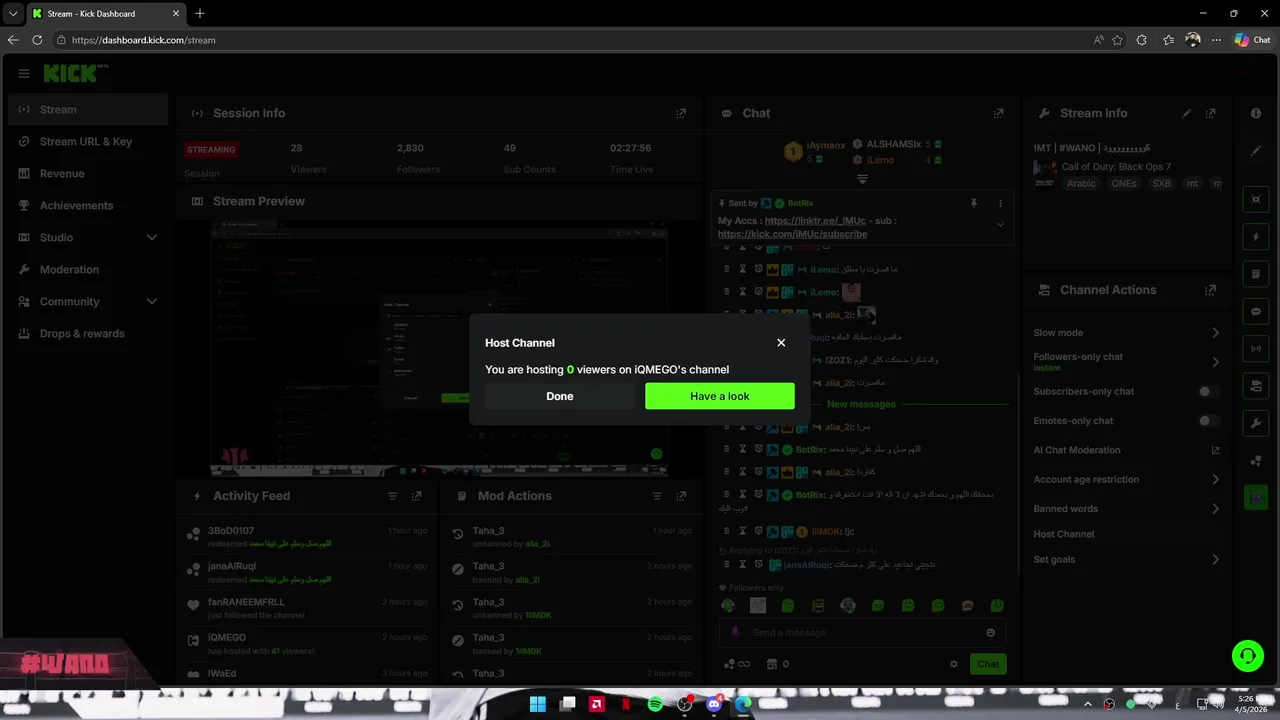This screenshot has width=1280, height=720.
Task: Open Discord from the taskbar
Action: [x=714, y=704]
